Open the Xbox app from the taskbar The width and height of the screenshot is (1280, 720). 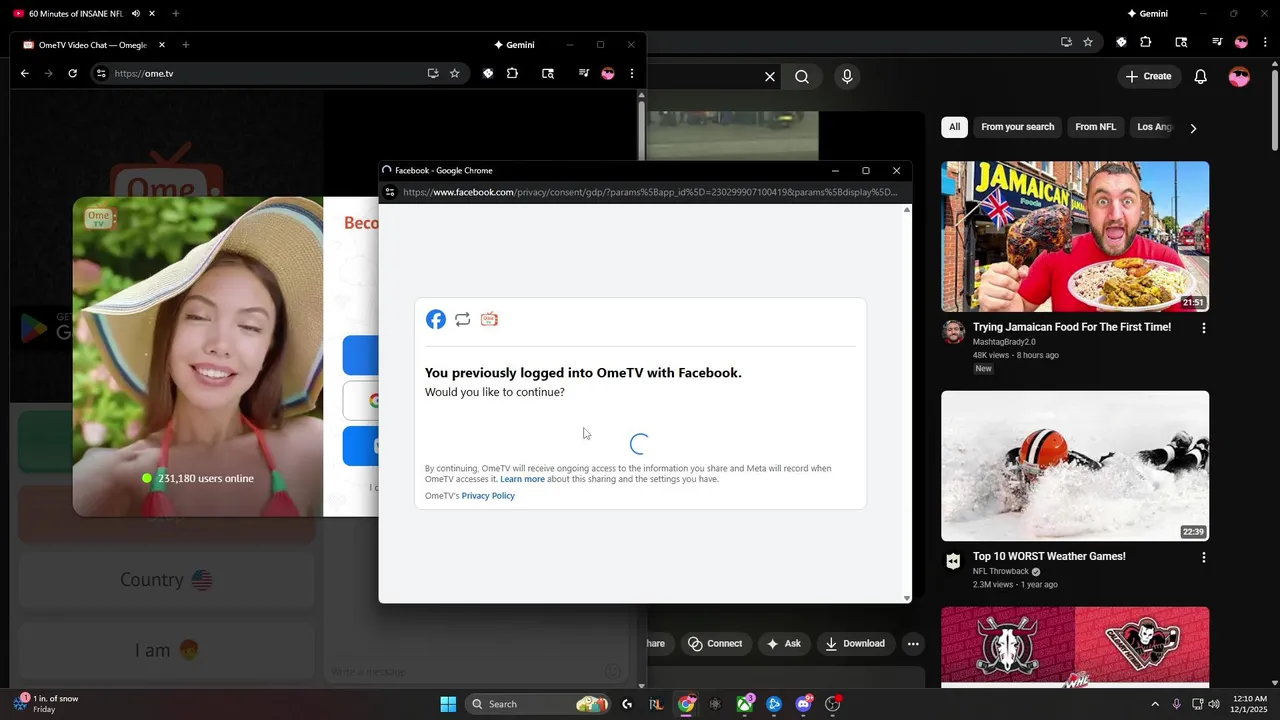[x=745, y=704]
